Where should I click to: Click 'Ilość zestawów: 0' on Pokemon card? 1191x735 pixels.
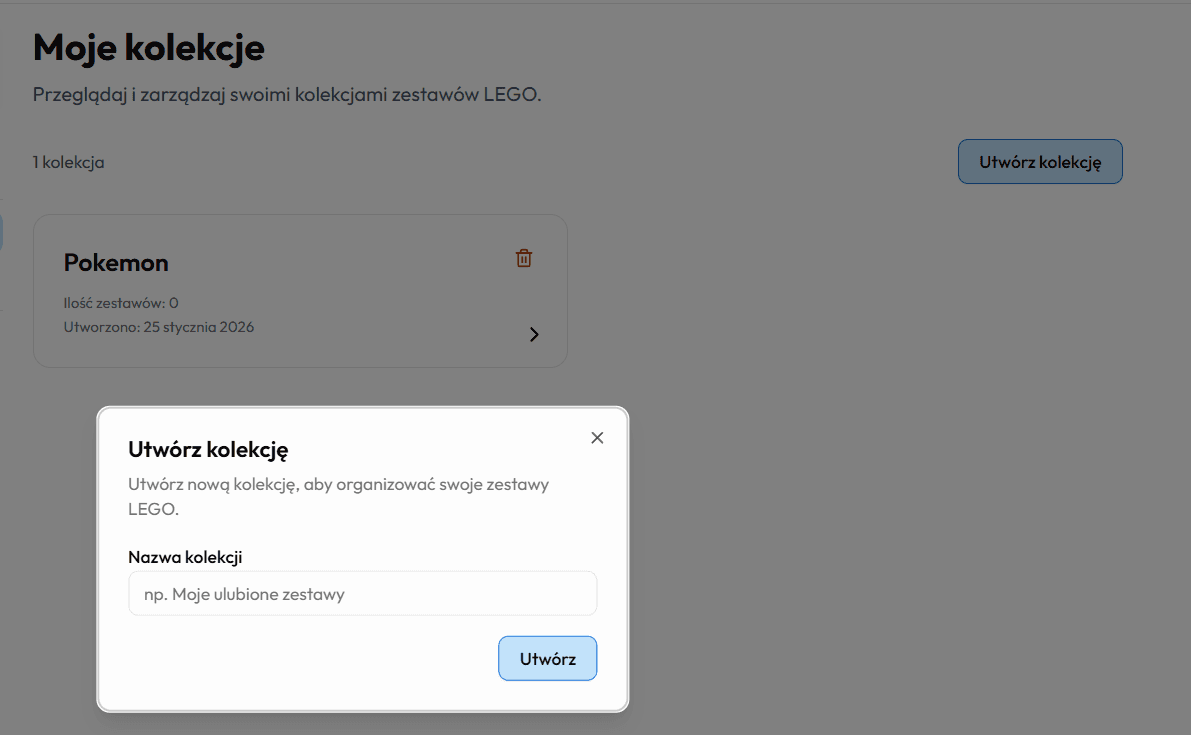(121, 303)
